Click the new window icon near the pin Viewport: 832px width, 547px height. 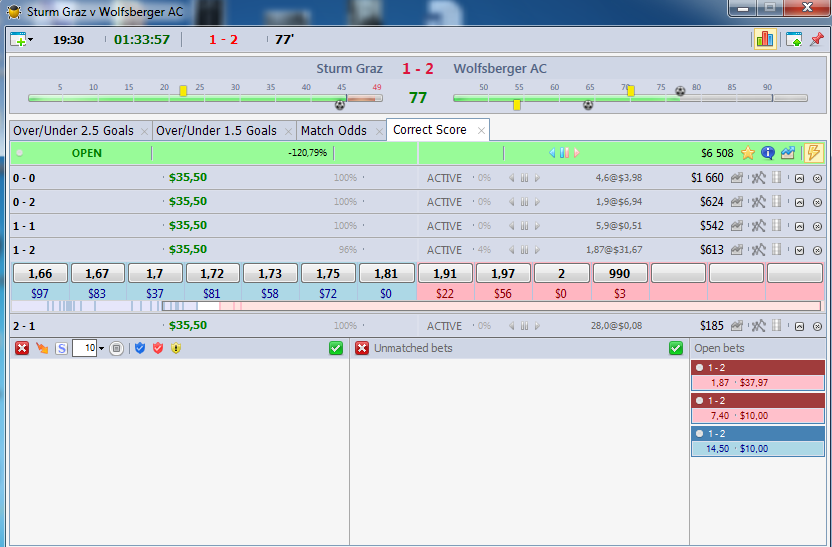[794, 40]
